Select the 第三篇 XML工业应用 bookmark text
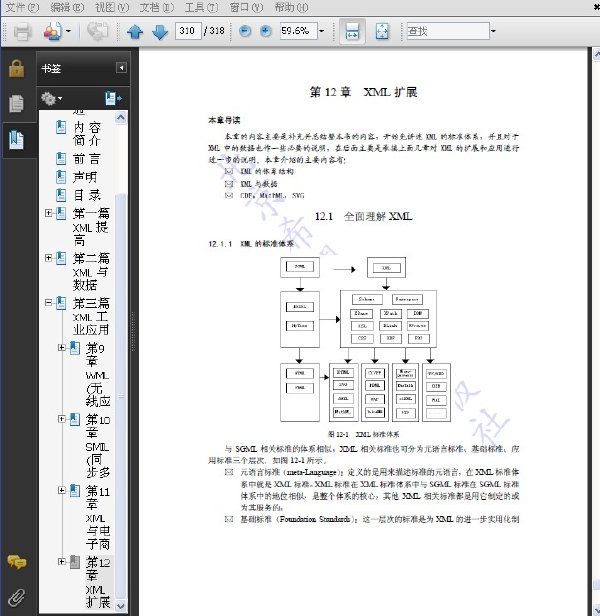This screenshot has height=616, width=600. 91,316
